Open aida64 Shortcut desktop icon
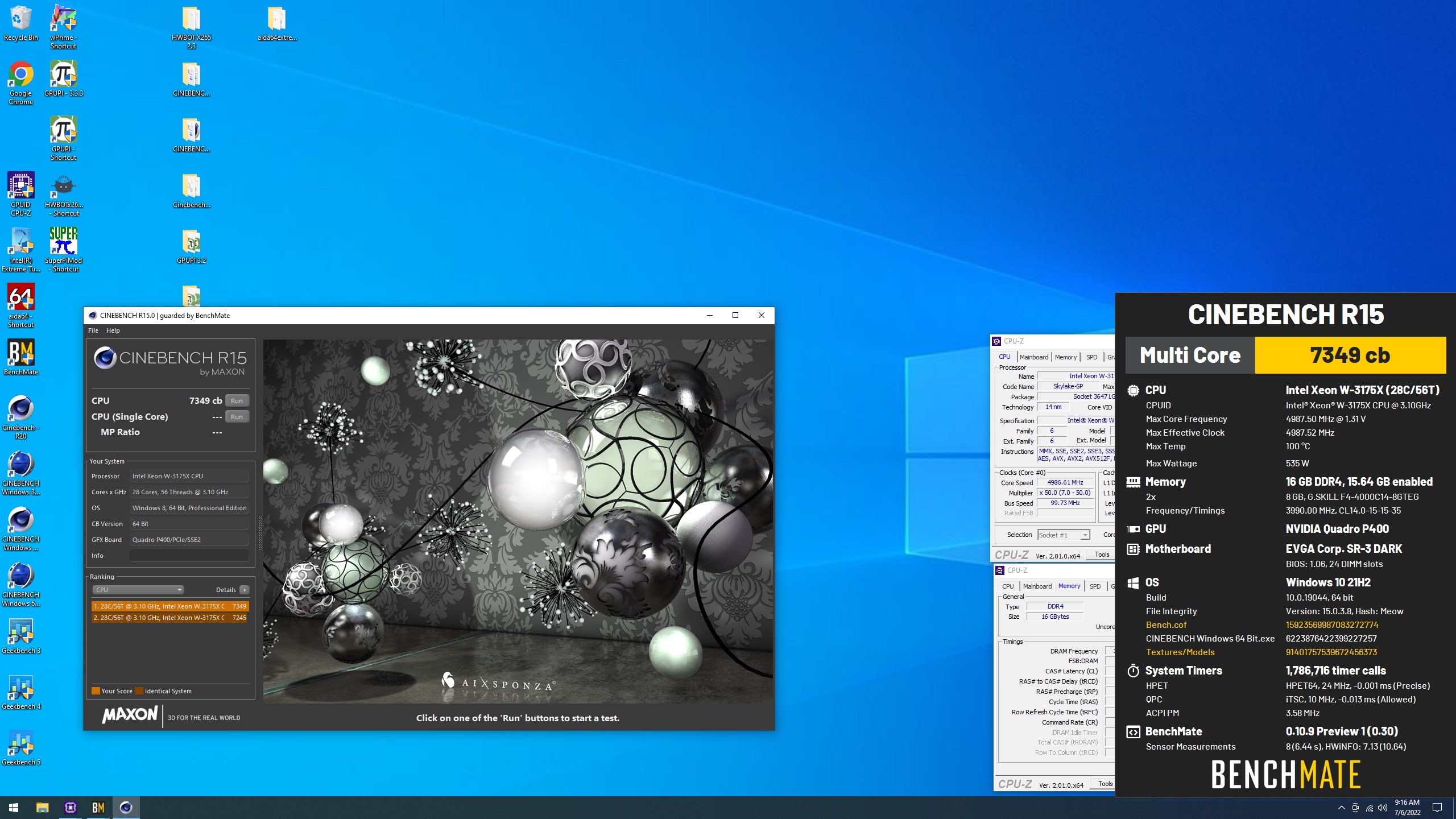The height and width of the screenshot is (819, 1456). 21,306
